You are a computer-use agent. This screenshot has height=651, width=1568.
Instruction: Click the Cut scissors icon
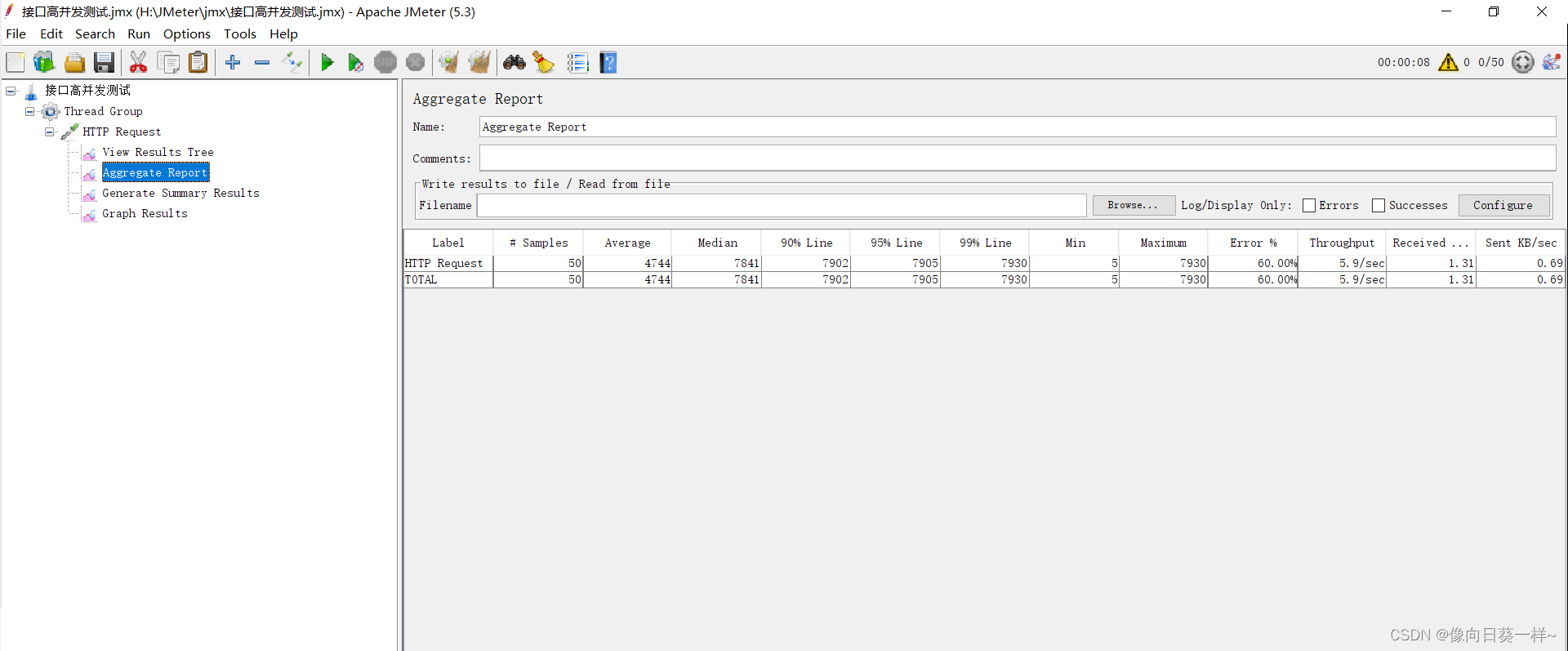click(139, 62)
